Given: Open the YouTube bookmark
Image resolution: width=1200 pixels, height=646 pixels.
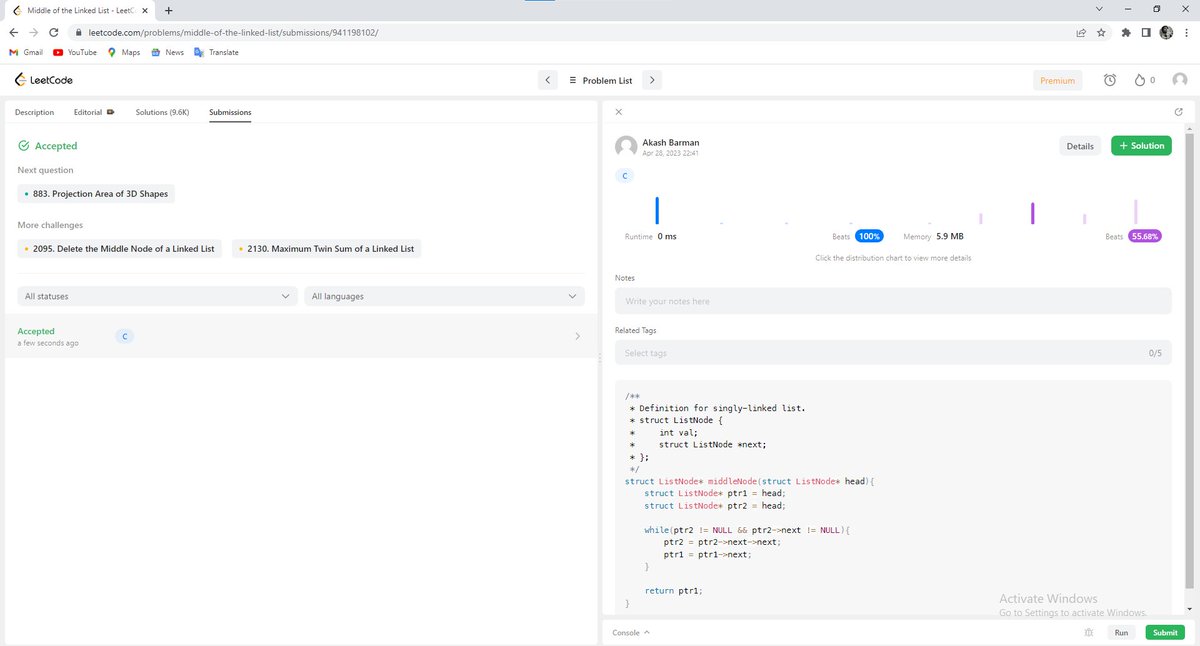Looking at the screenshot, I should [x=75, y=52].
